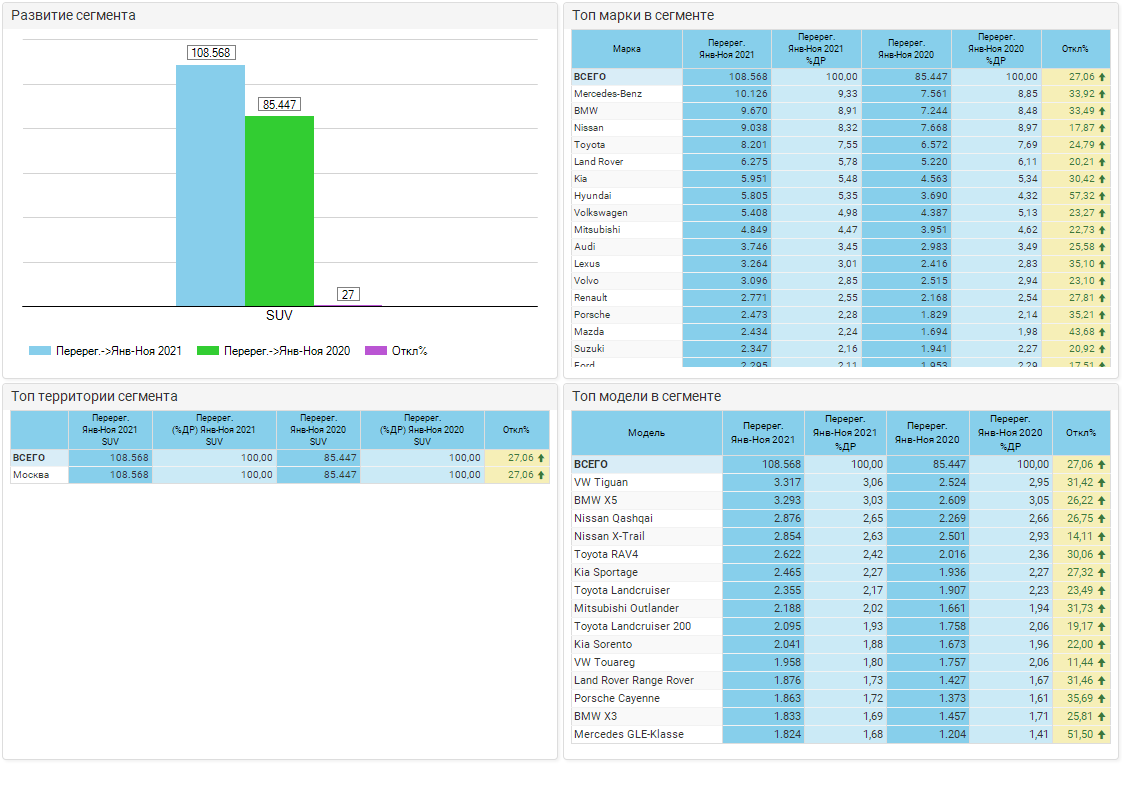1122x793 pixels.
Task: Select Land Rover in top brands table
Action: (x=599, y=162)
